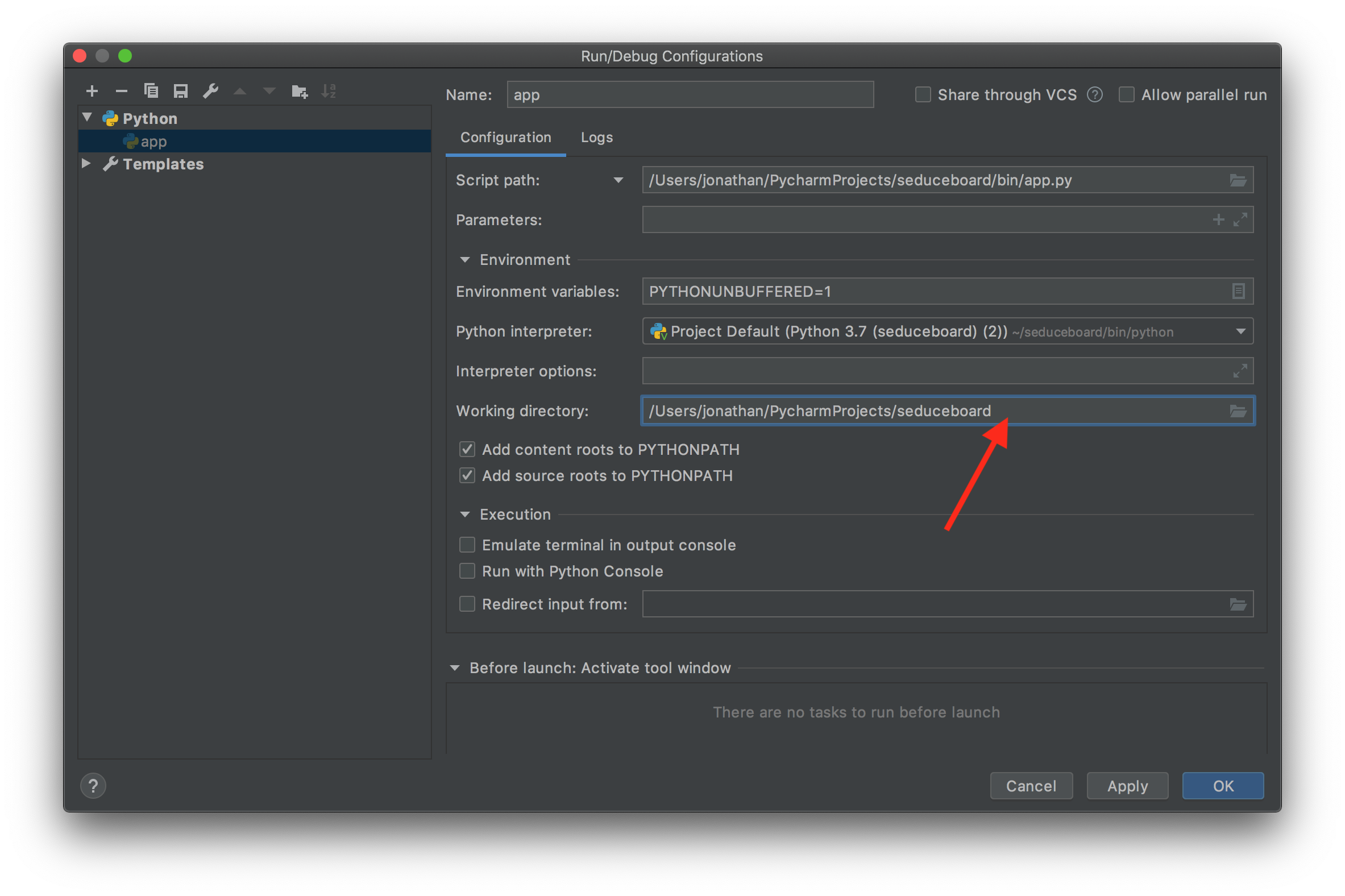Open the Script path type dropdown arrow
The height and width of the screenshot is (896, 1345).
coord(618,180)
